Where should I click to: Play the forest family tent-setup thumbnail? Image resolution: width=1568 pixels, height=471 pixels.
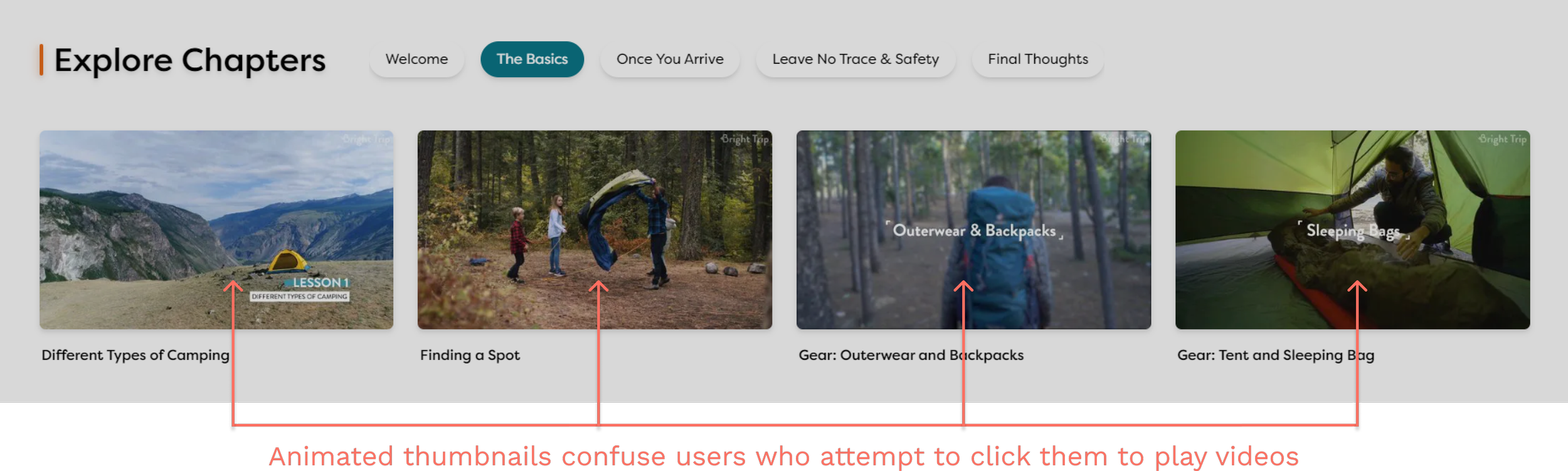pyautogui.click(x=595, y=230)
